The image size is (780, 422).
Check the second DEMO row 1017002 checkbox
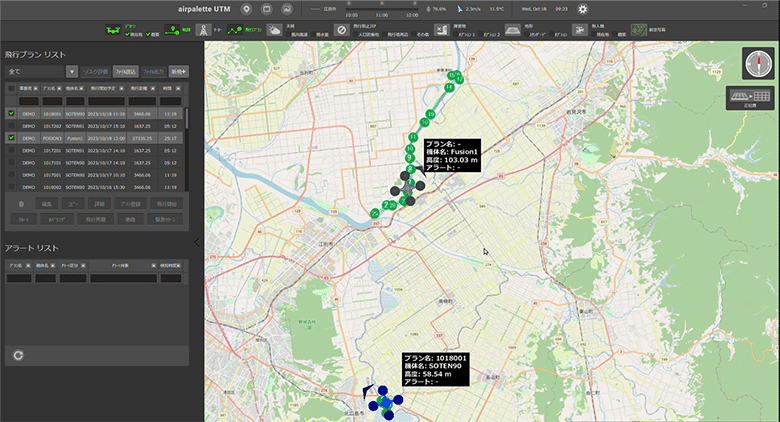(11, 126)
